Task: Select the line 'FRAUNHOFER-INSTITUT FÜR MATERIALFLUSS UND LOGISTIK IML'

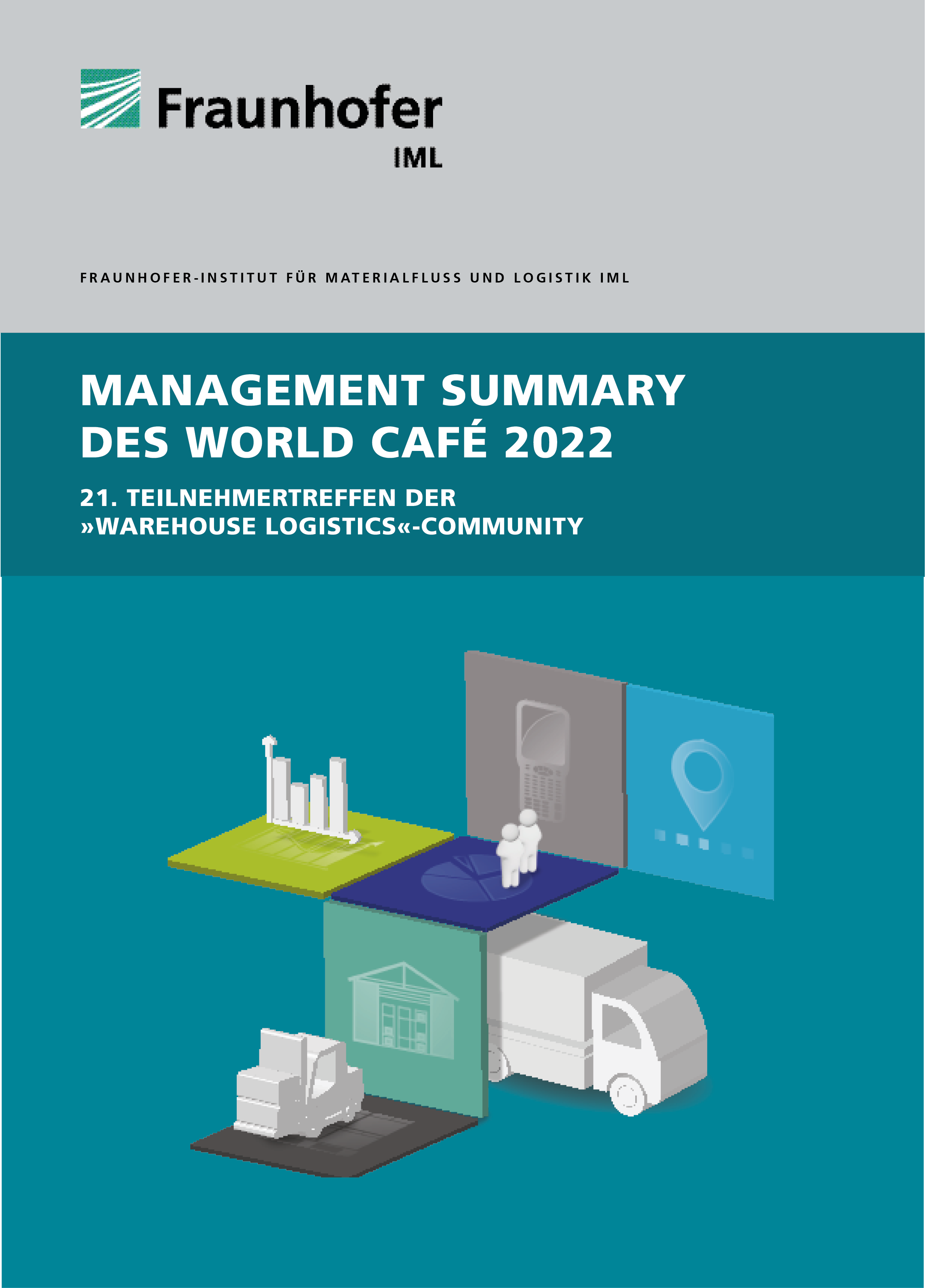Action: coord(354,278)
